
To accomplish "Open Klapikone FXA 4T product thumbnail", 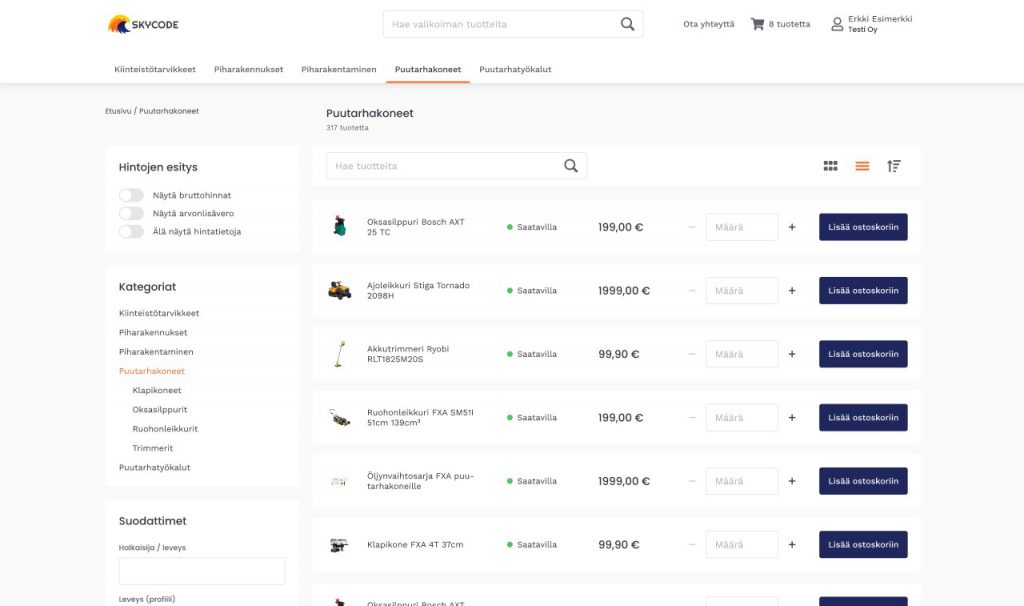I will pyautogui.click(x=339, y=545).
